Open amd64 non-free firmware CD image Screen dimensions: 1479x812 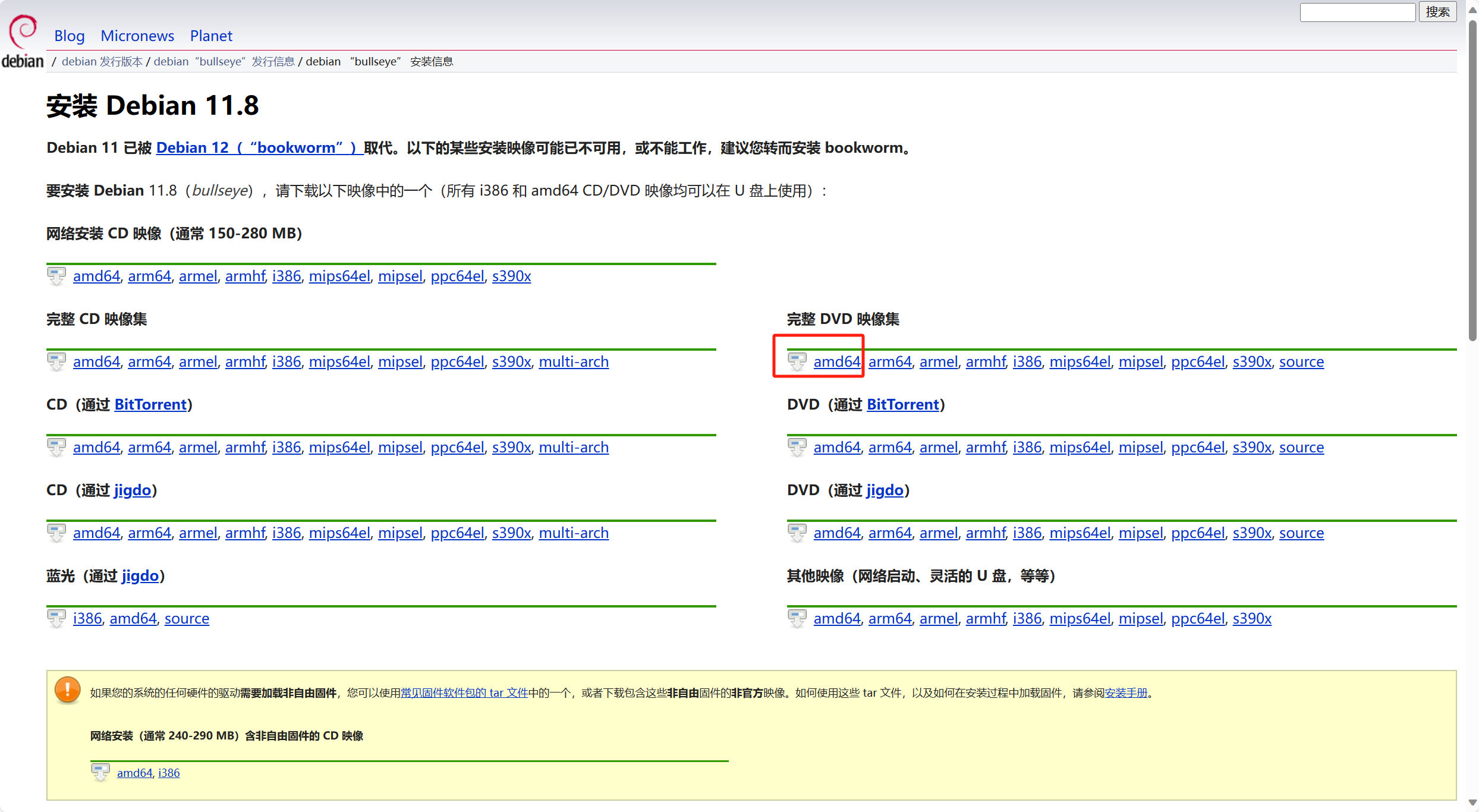point(134,773)
